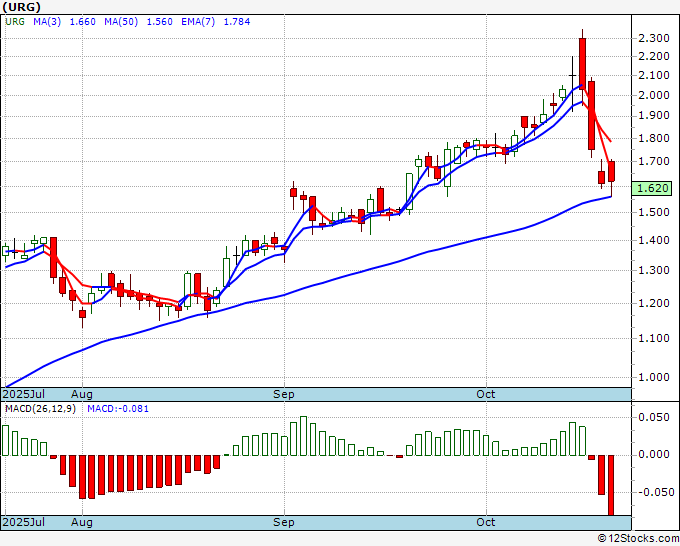This screenshot has height=546, width=680.
Task: Click the 1.000 price axis label
Action: pos(654,377)
